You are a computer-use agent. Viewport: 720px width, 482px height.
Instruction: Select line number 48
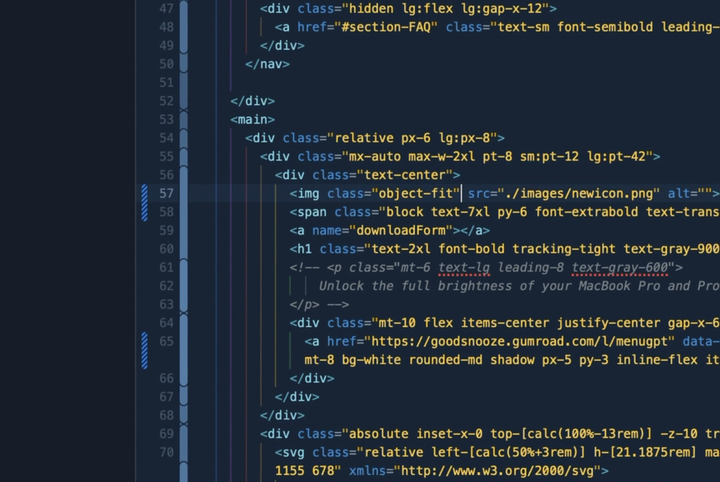(166, 27)
